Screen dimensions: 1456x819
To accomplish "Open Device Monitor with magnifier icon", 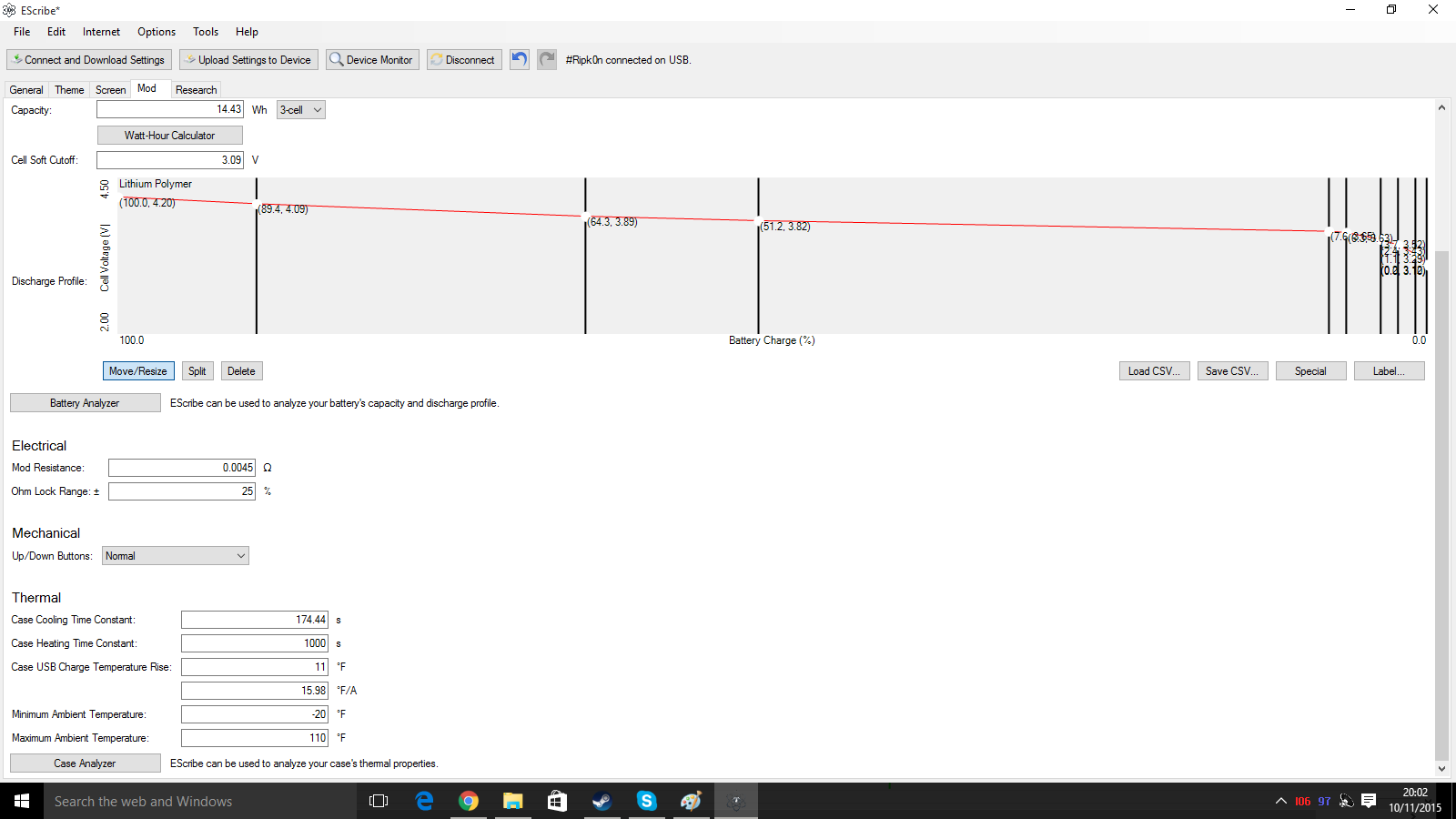I will point(372,60).
